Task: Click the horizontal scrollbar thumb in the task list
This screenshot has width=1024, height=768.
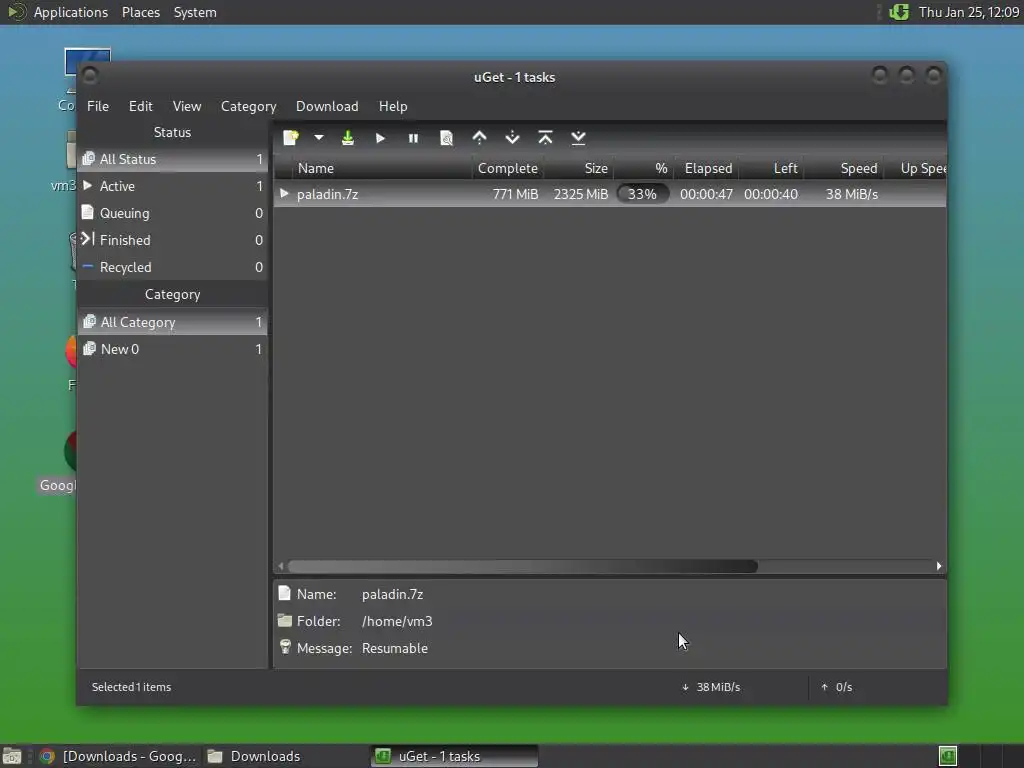Action: point(522,566)
